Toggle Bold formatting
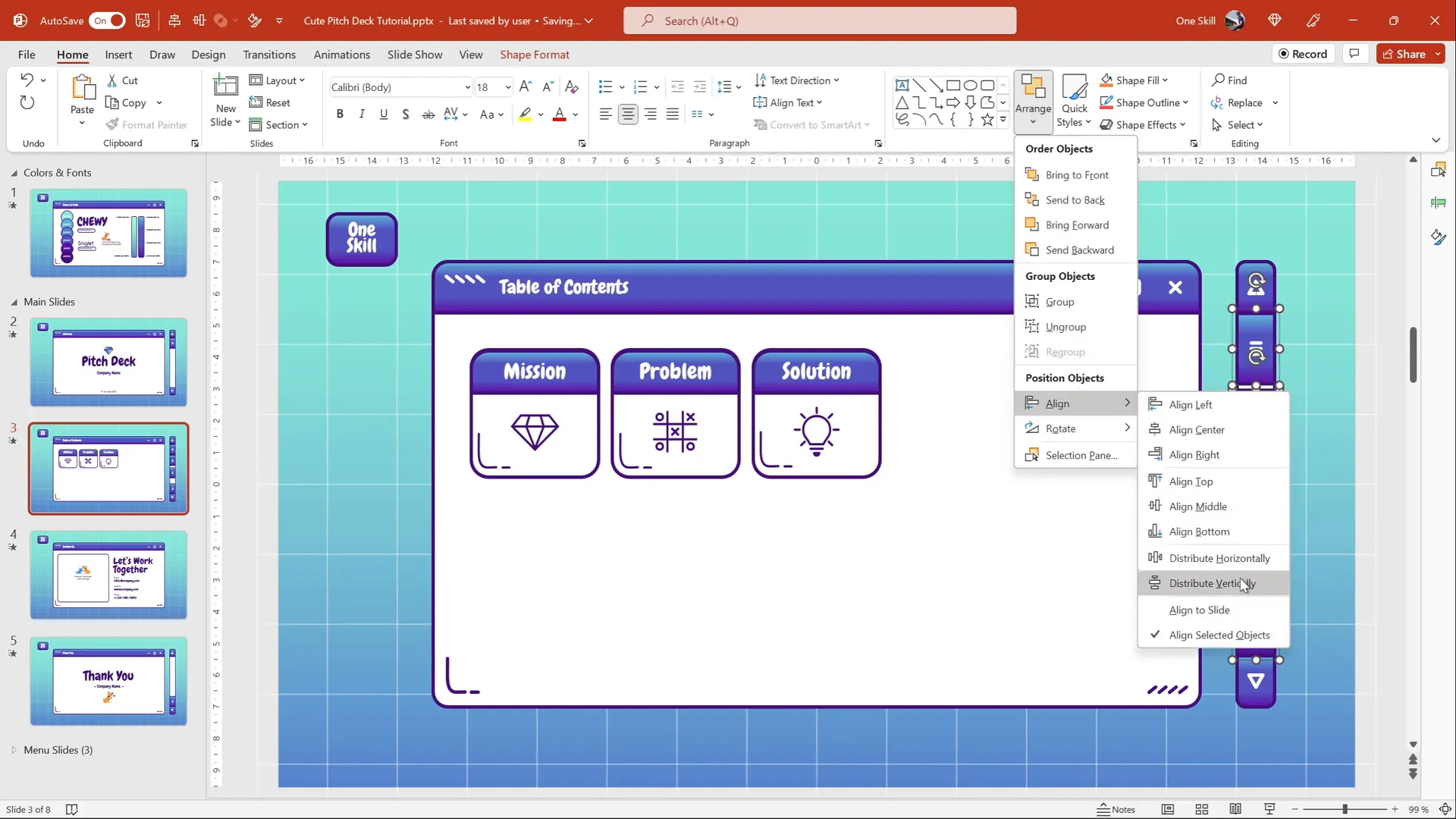1456x819 pixels. [340, 114]
